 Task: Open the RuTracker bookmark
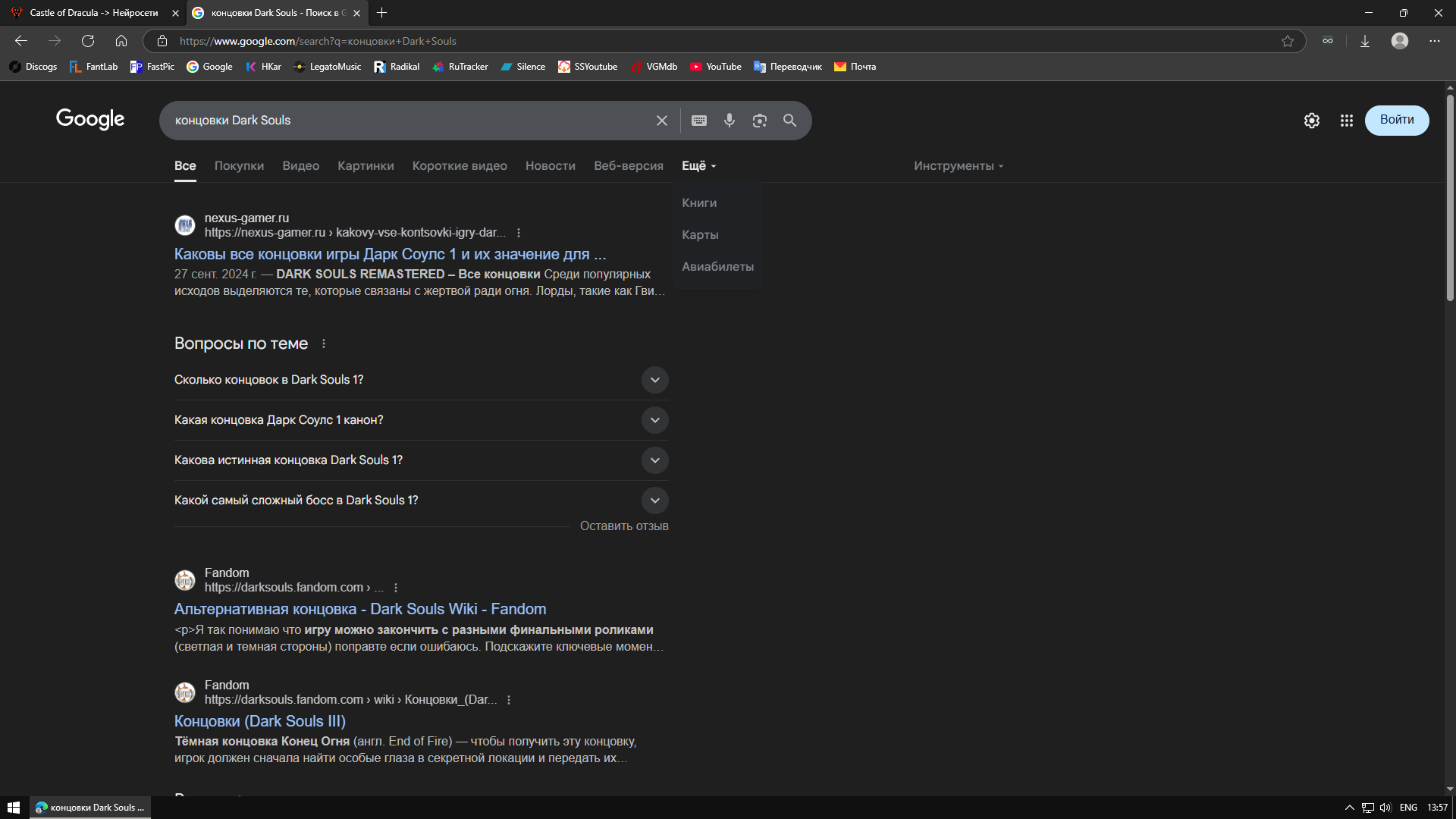tap(460, 67)
